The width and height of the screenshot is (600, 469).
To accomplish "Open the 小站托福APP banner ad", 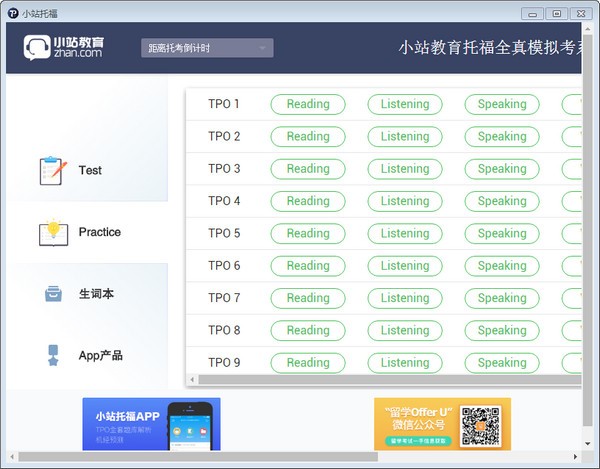I will point(151,423).
